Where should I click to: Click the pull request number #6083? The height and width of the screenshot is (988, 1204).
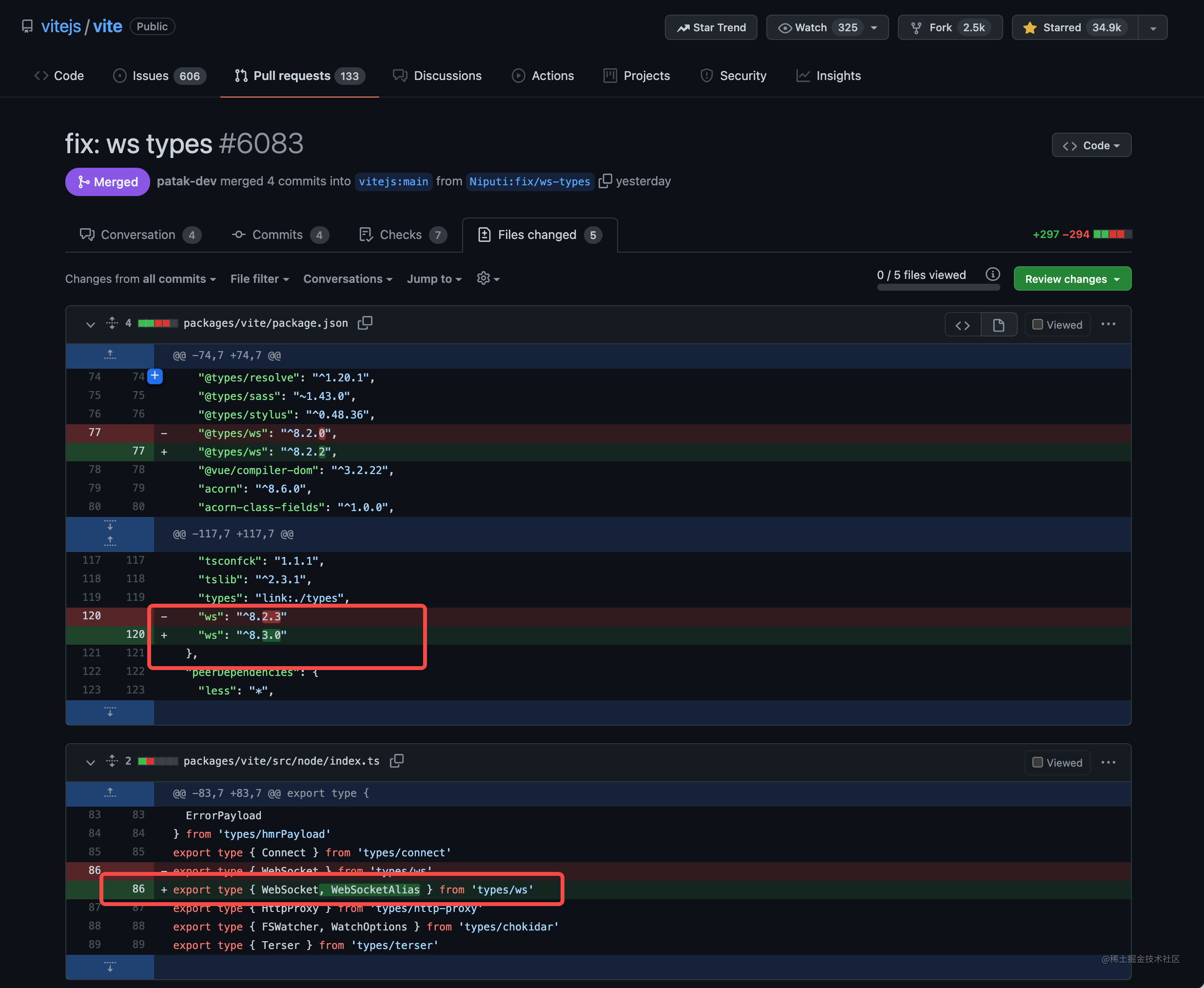[261, 143]
